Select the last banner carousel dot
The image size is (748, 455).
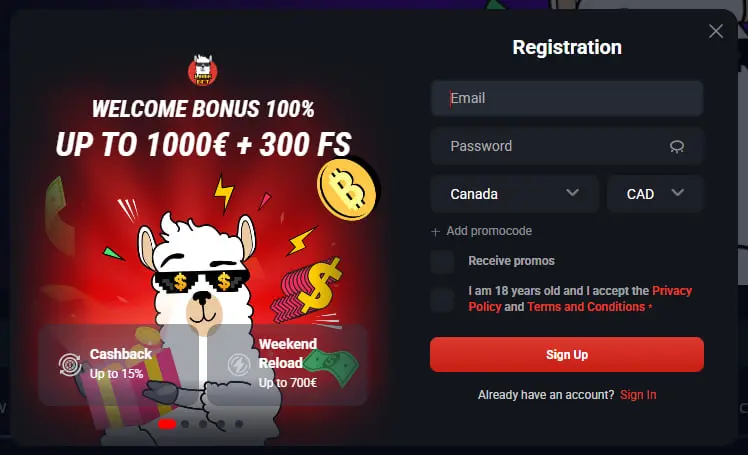[x=239, y=424]
